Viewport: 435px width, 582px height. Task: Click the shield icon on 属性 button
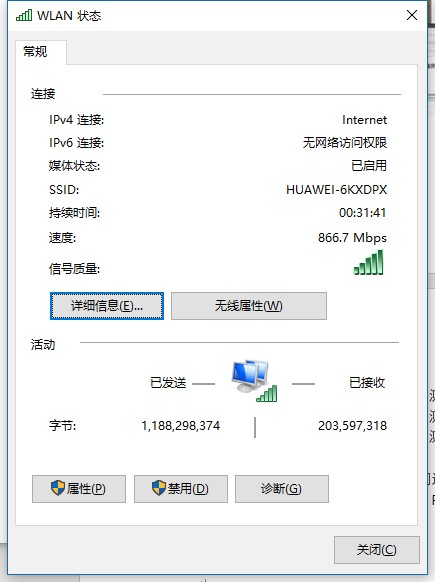click(58, 488)
